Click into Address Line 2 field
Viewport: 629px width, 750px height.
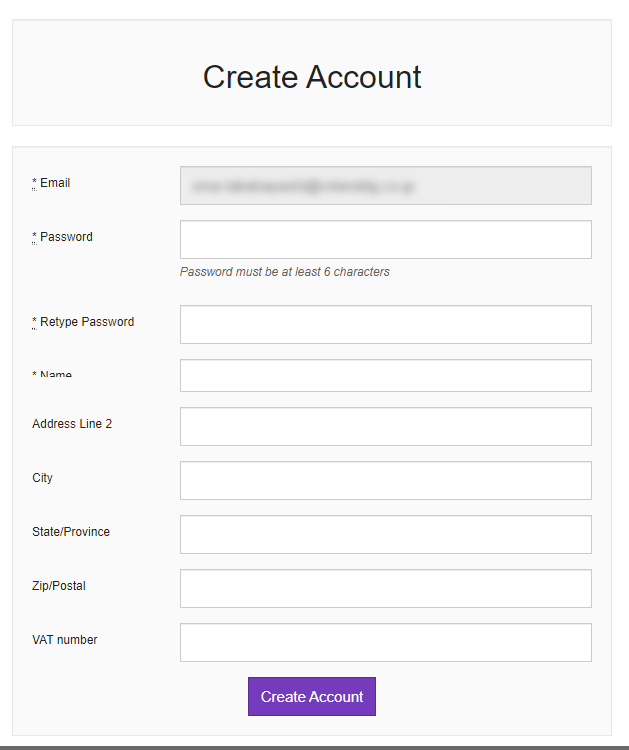click(385, 427)
